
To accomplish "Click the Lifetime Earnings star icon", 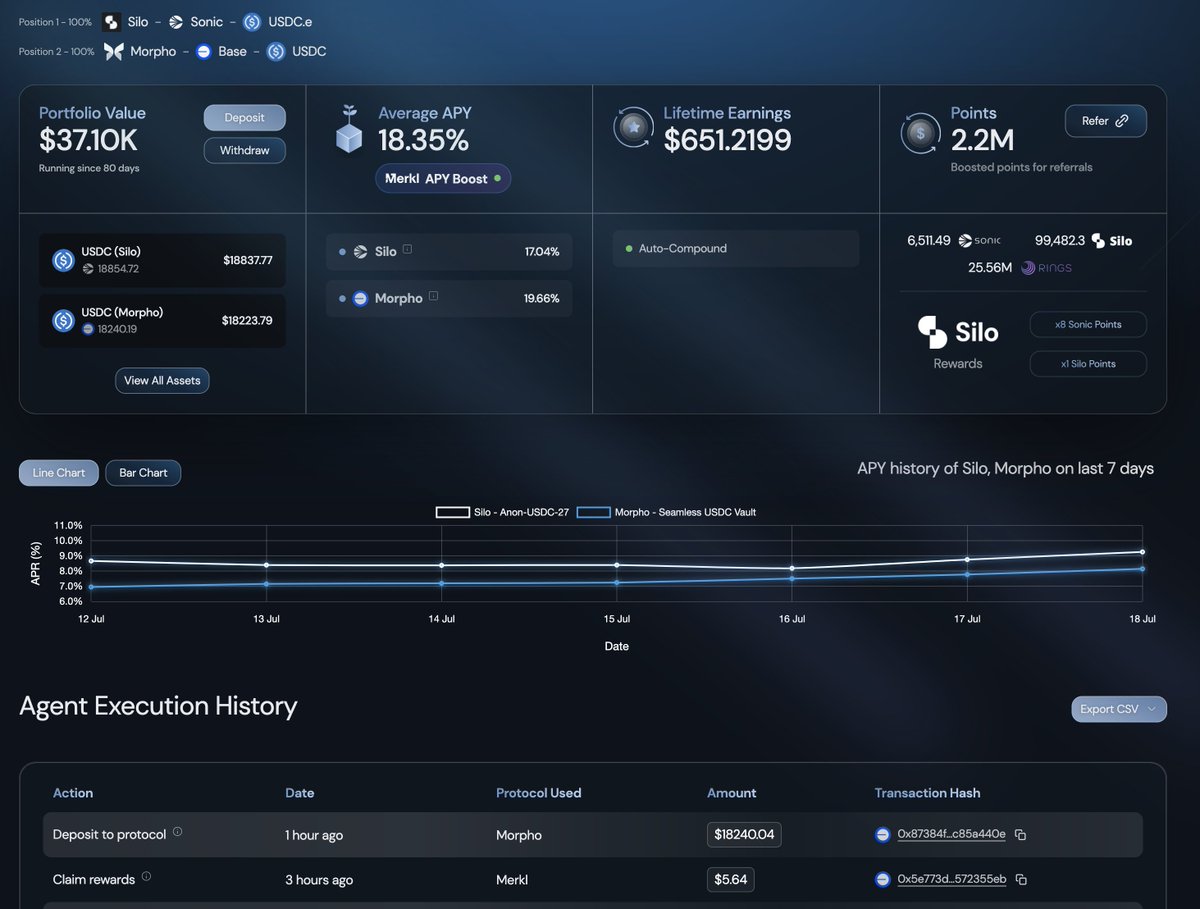I will [632, 129].
